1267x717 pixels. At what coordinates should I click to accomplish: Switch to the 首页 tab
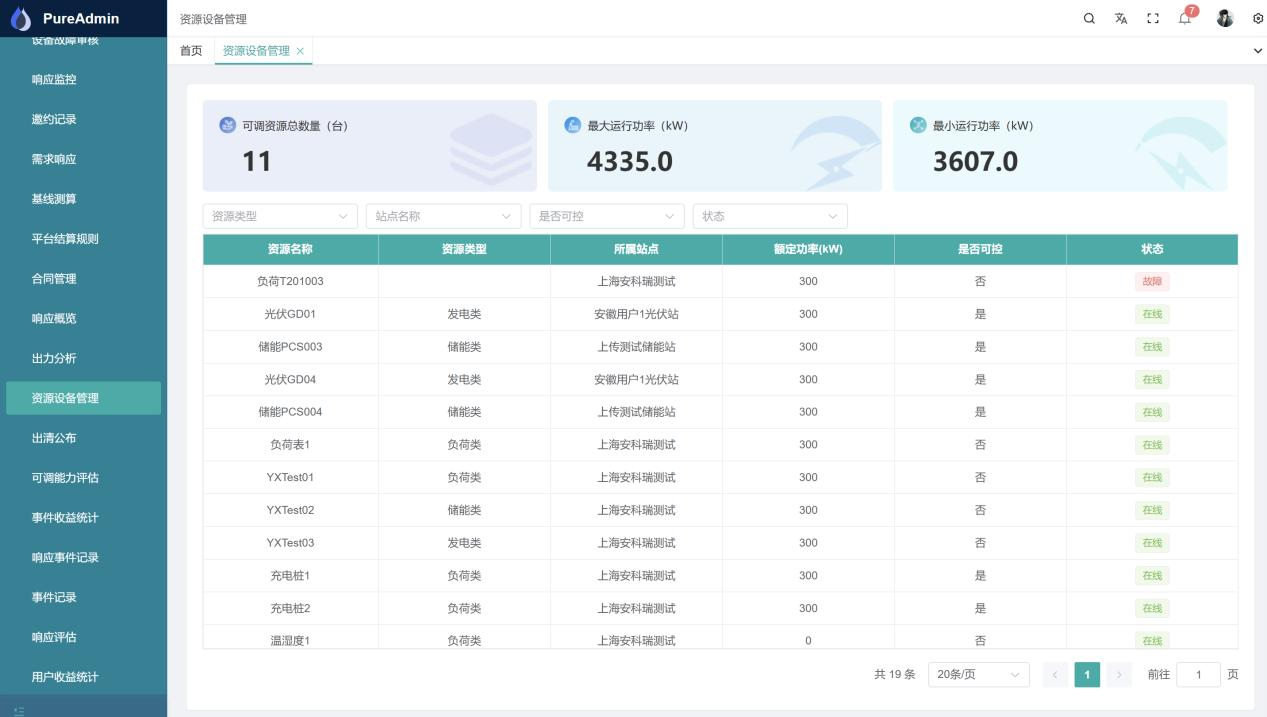190,50
